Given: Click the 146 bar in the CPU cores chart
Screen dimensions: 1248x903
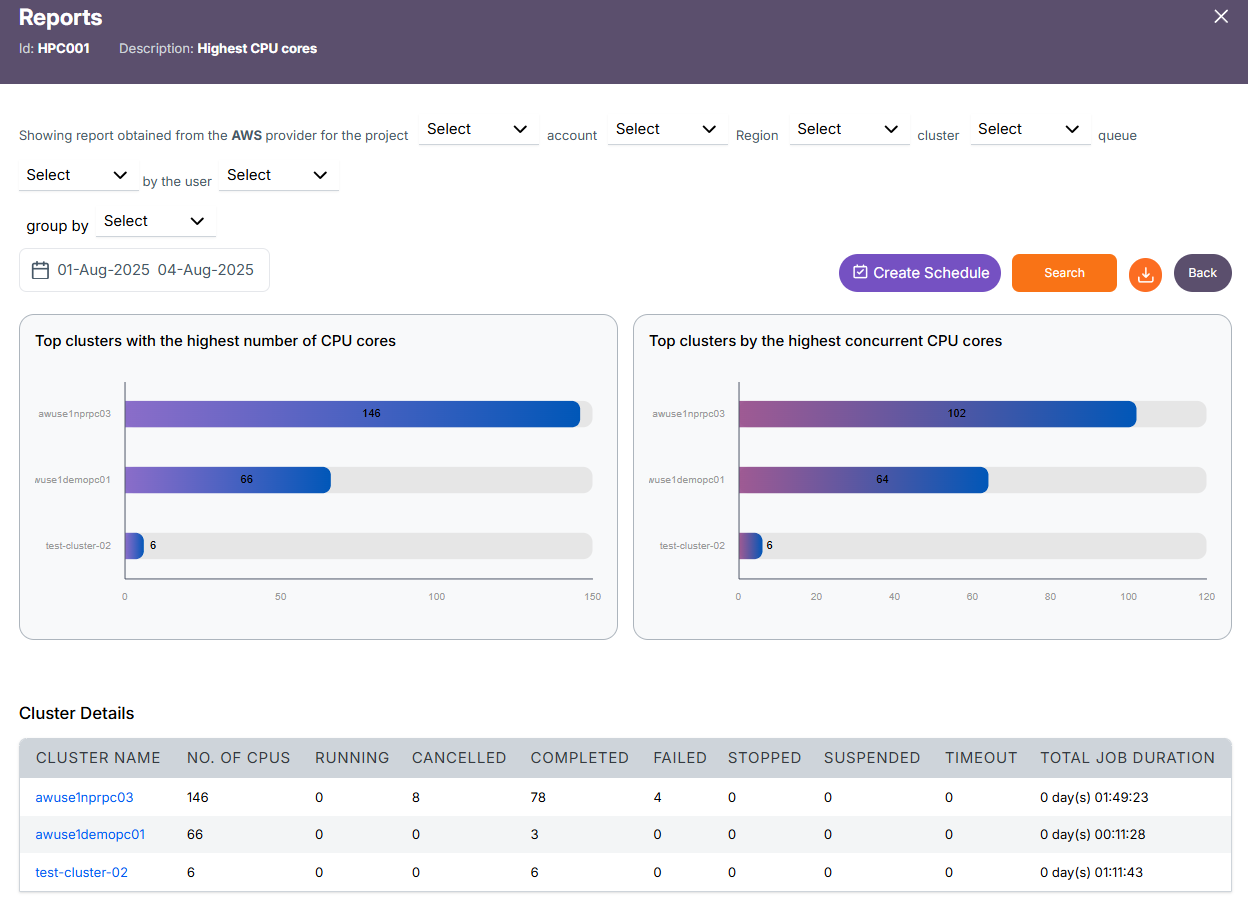Looking at the screenshot, I should [353, 414].
